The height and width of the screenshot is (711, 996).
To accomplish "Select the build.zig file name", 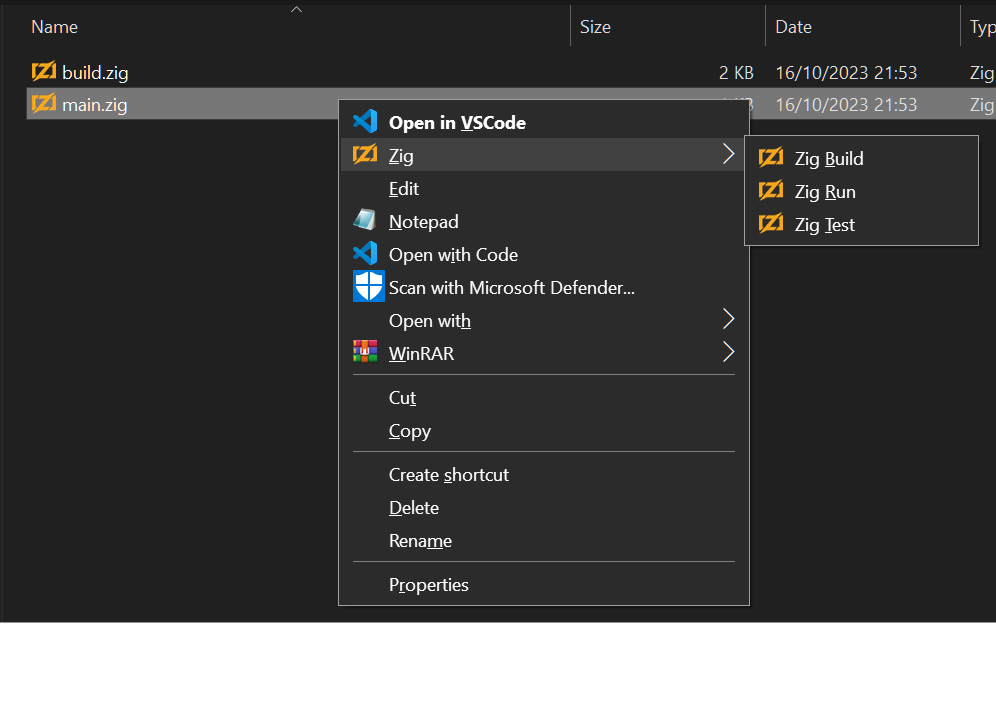I will pyautogui.click(x=95, y=72).
